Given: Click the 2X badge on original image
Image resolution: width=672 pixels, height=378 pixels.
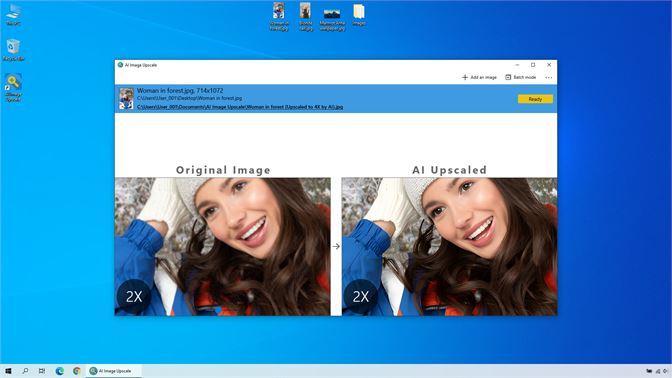Looking at the screenshot, I should [x=134, y=296].
